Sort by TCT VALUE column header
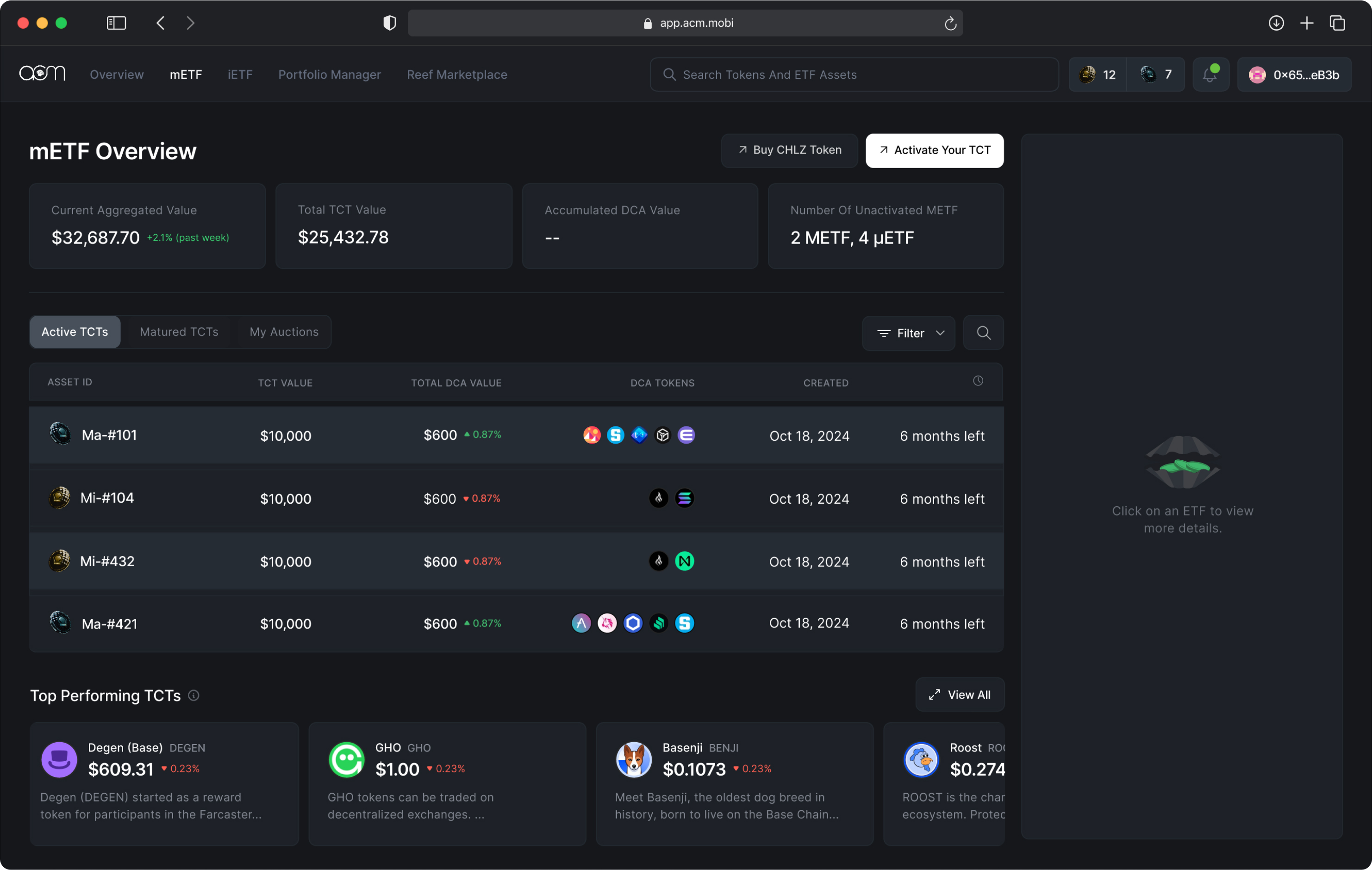The image size is (1372, 870). coord(285,383)
